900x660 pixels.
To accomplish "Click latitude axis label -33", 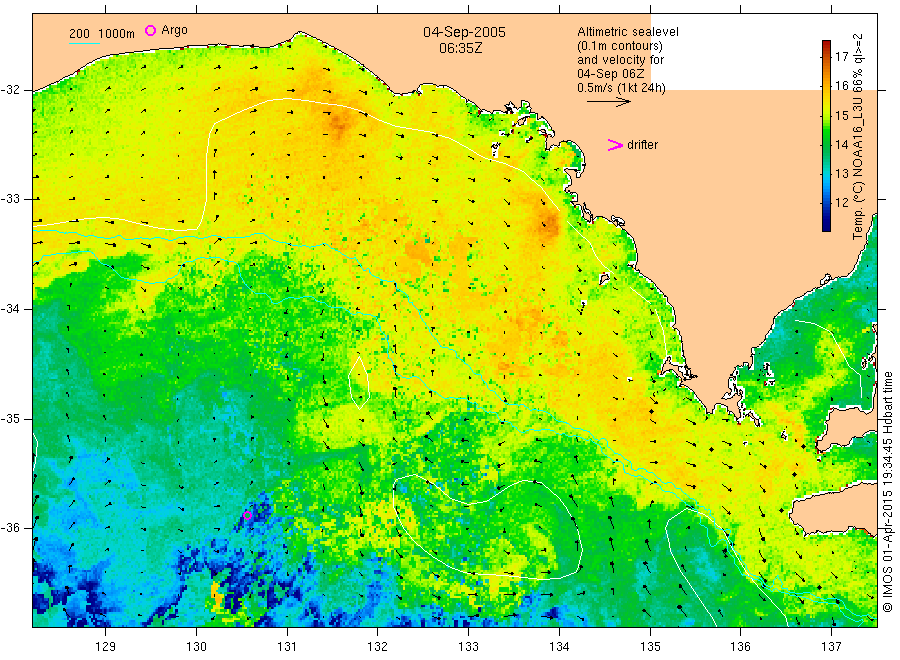I will point(10,199).
